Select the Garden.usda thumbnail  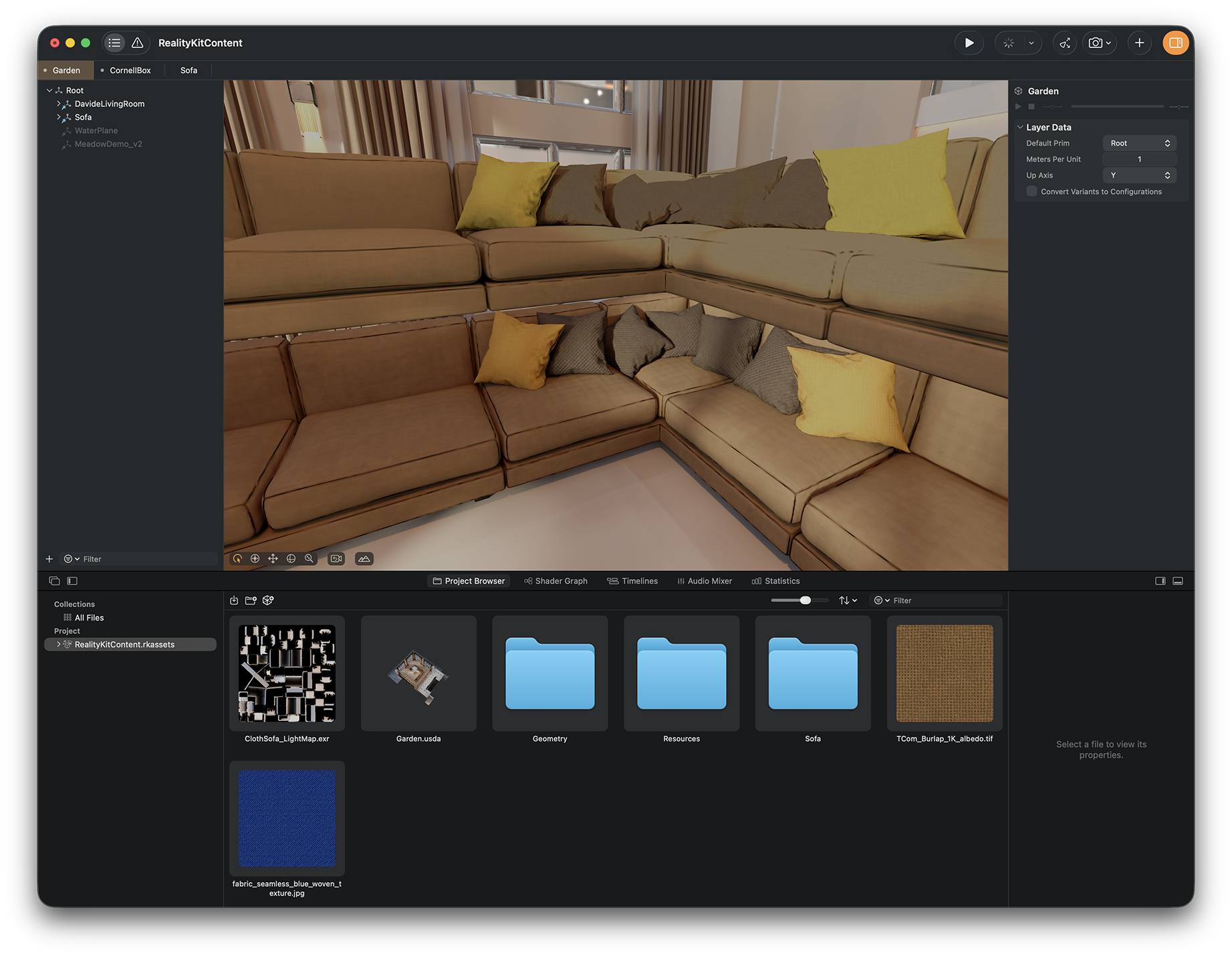point(418,674)
